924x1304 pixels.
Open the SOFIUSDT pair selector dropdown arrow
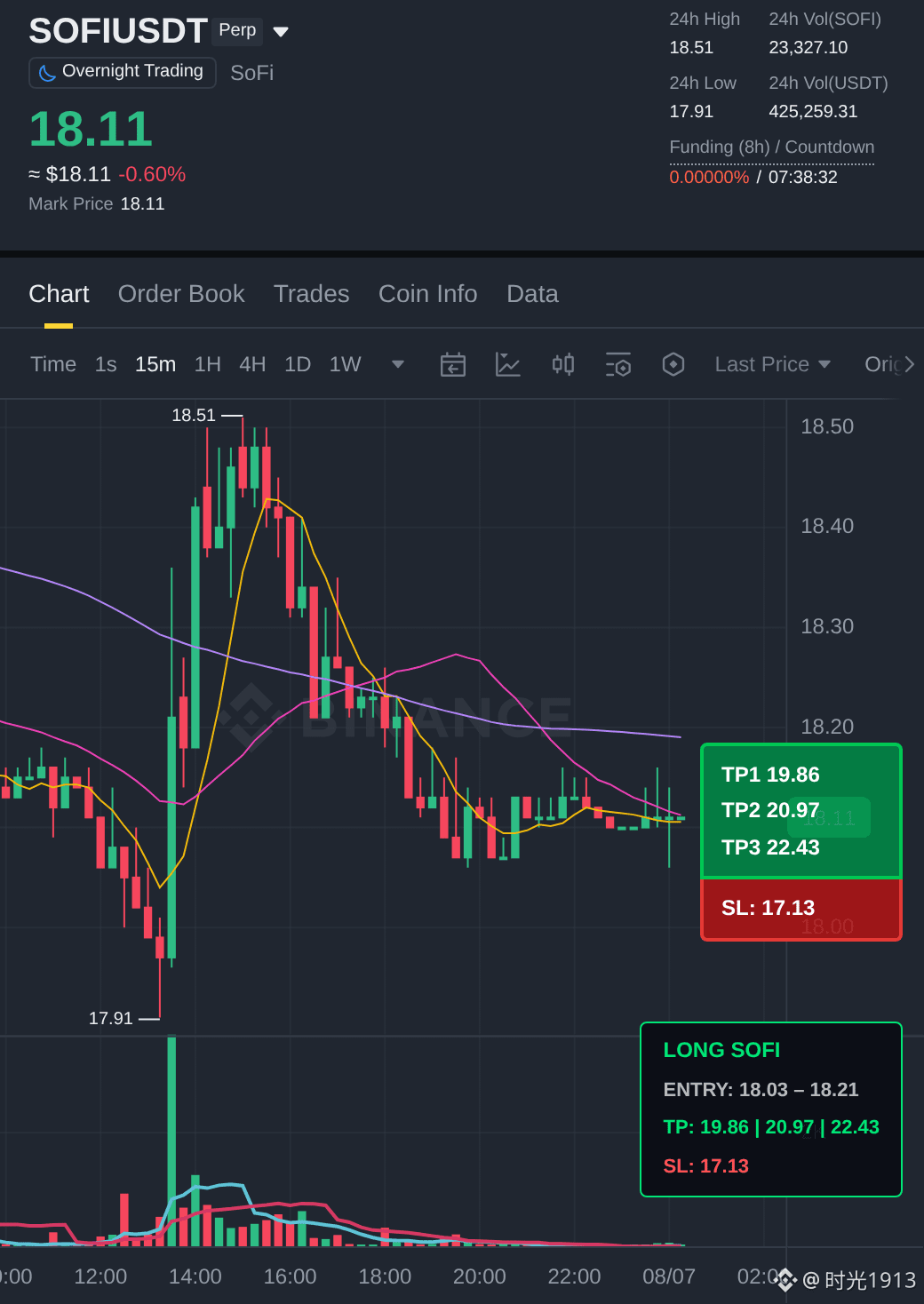[x=281, y=32]
